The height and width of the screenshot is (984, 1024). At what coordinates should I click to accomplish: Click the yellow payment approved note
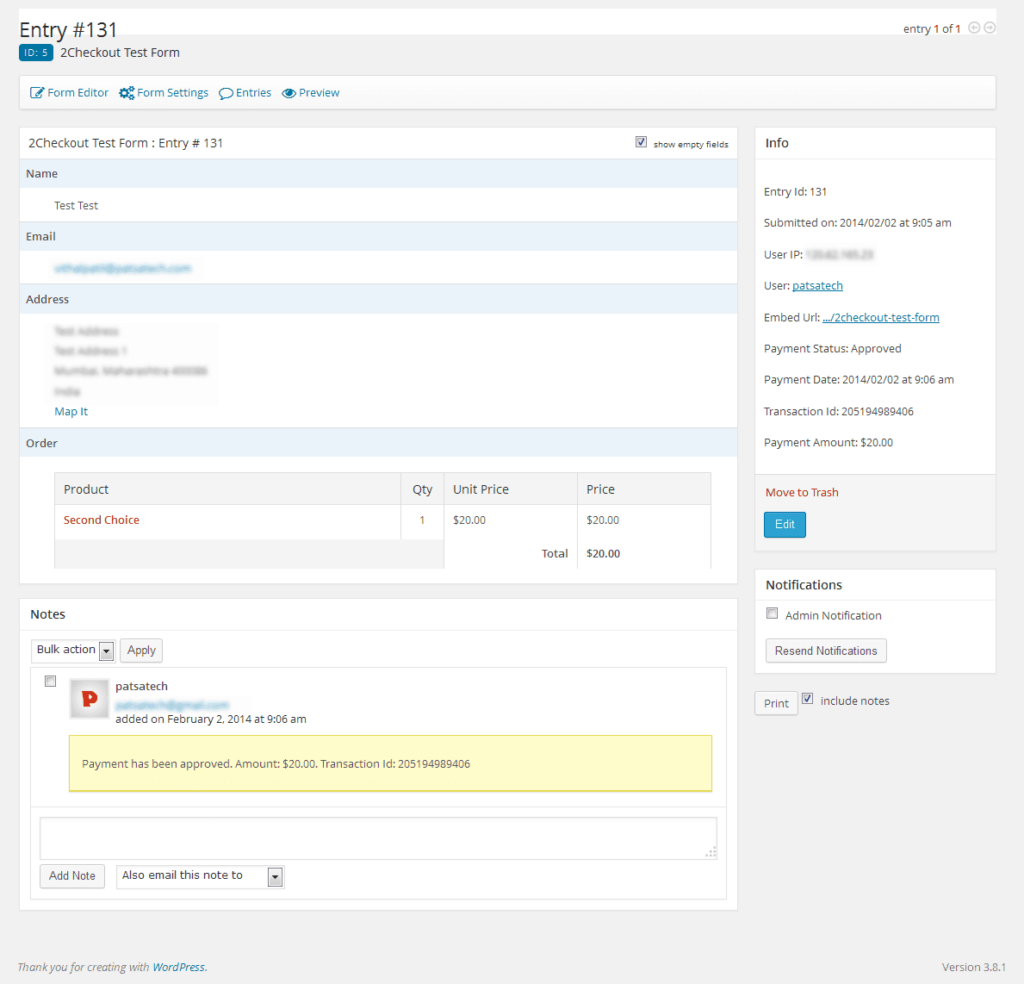(391, 763)
